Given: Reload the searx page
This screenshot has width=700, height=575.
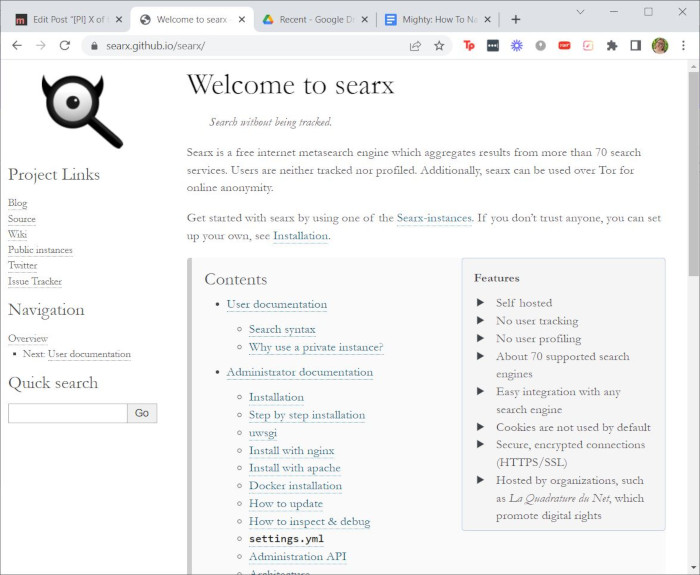Looking at the screenshot, I should pyautogui.click(x=65, y=46).
